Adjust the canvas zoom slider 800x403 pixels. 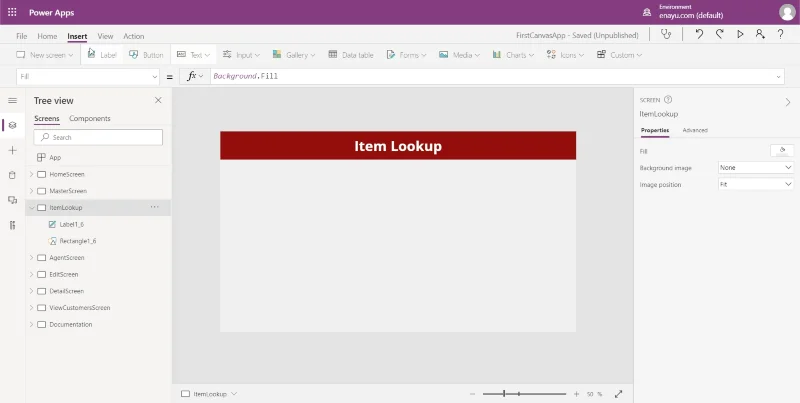[x=524, y=394]
